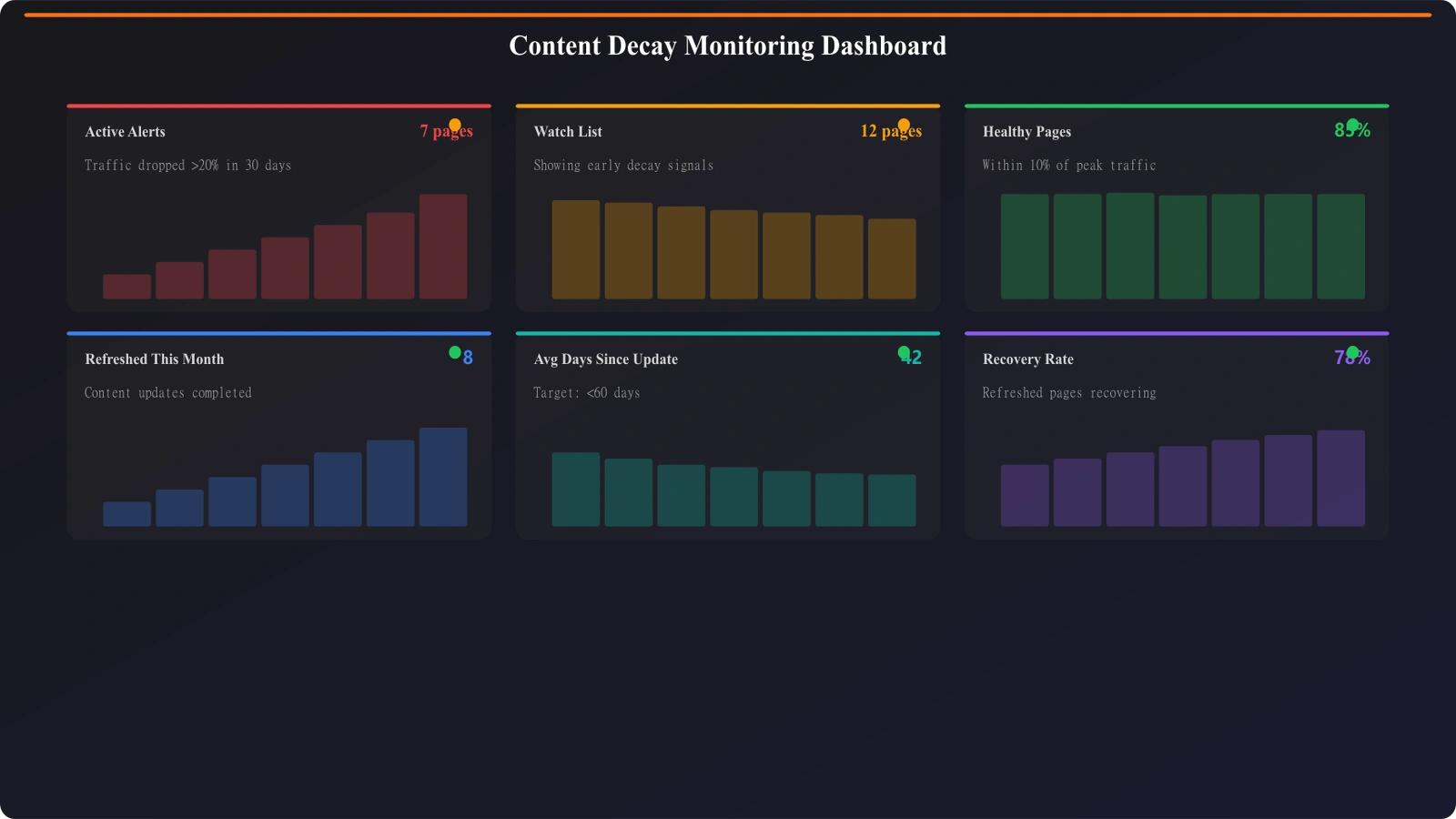The height and width of the screenshot is (819, 1456).
Task: Expand the Active Alerts card
Action: 278,207
